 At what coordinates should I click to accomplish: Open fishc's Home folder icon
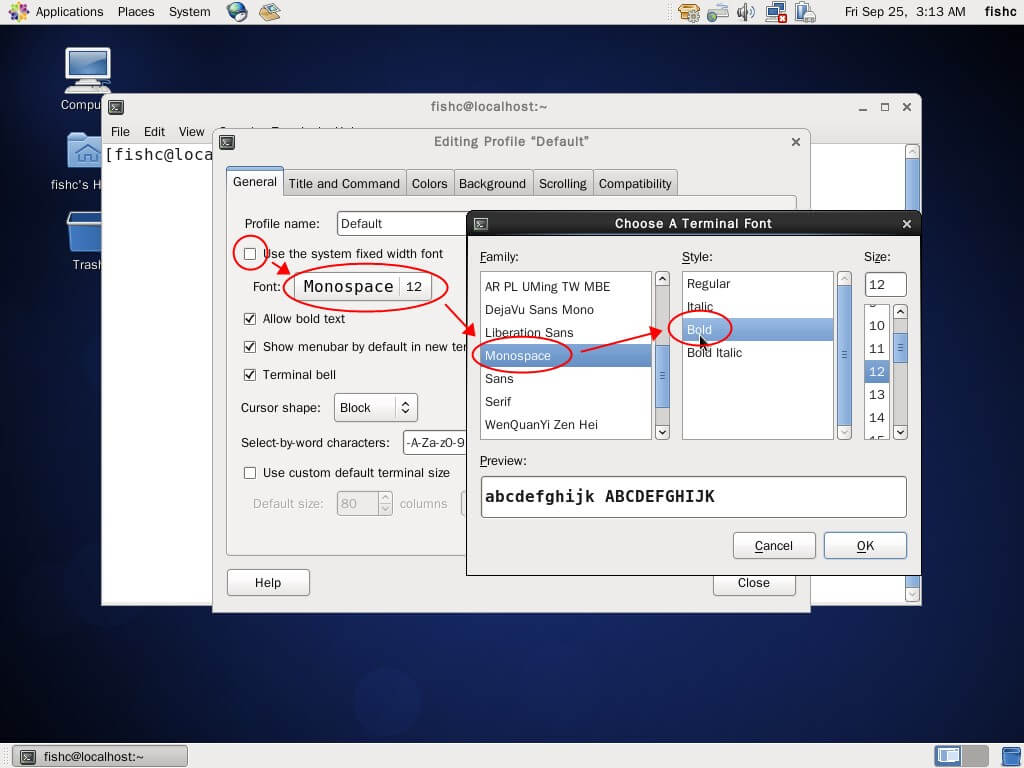tap(86, 152)
